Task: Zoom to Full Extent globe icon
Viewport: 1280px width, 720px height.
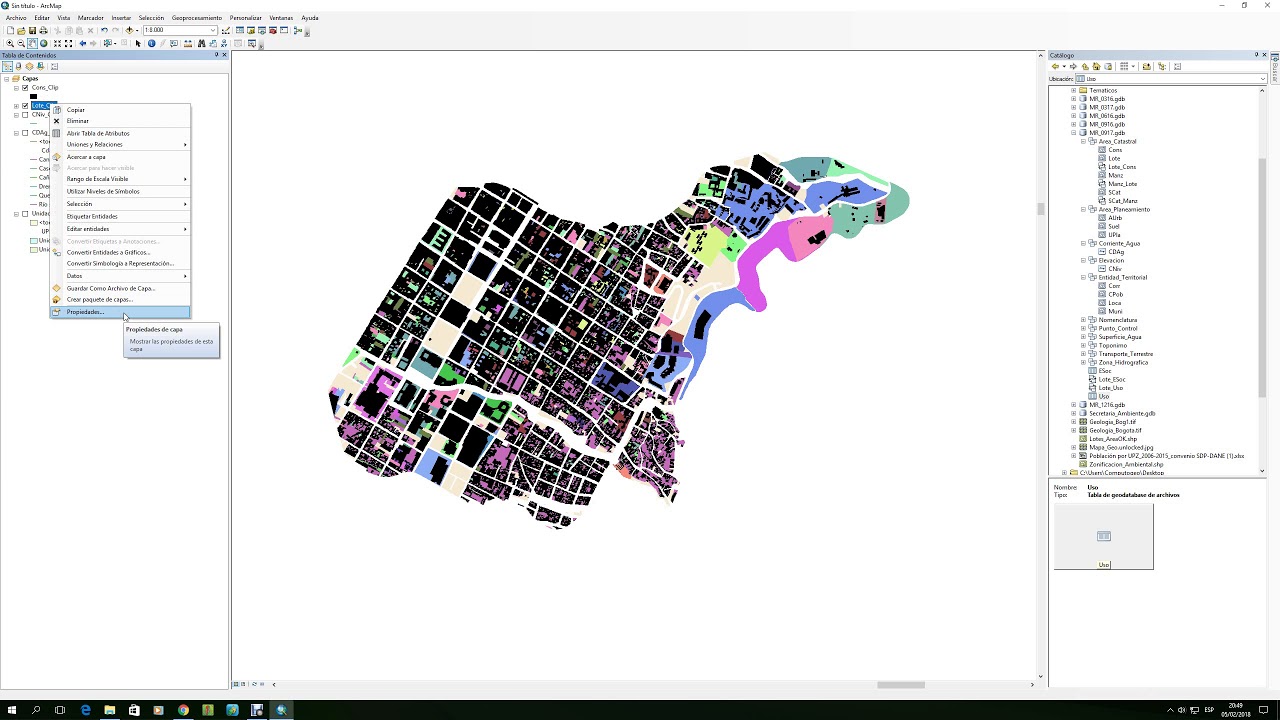Action: [43, 43]
